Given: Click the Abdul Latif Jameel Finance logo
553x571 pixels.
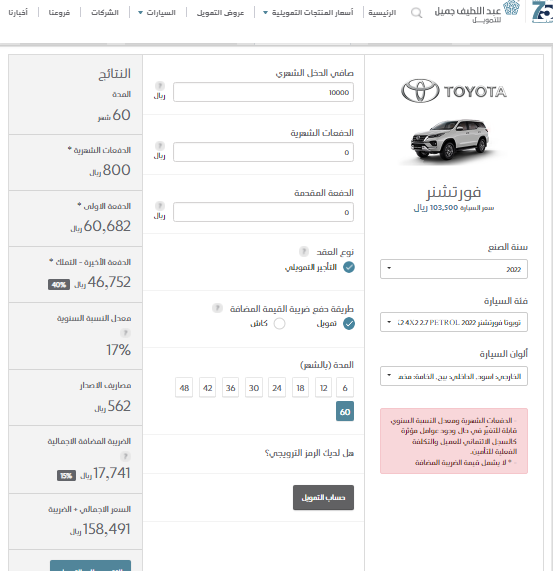Looking at the screenshot, I should point(477,12).
